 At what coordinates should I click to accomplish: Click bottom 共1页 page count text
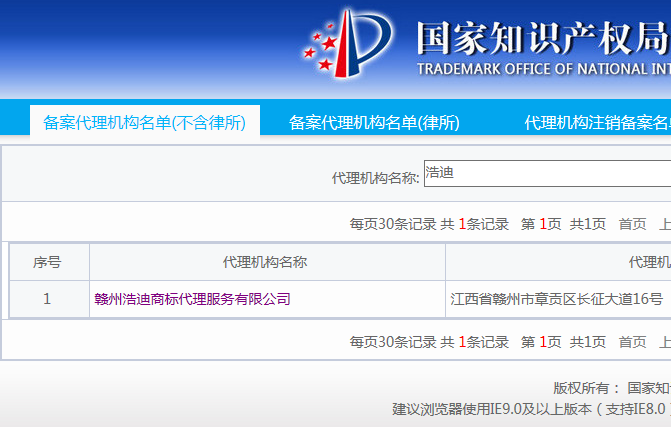[x=588, y=342]
